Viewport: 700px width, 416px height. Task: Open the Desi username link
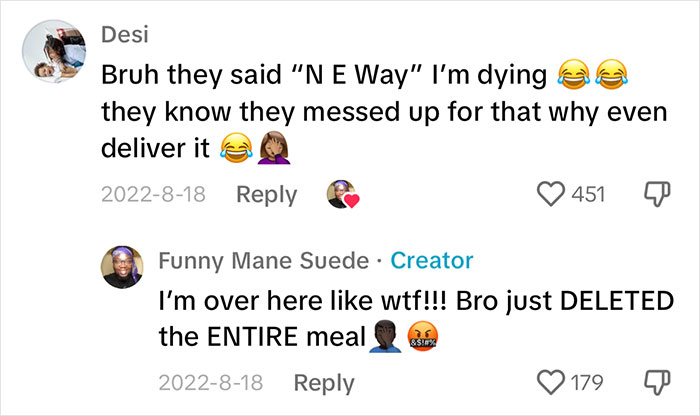pos(123,34)
